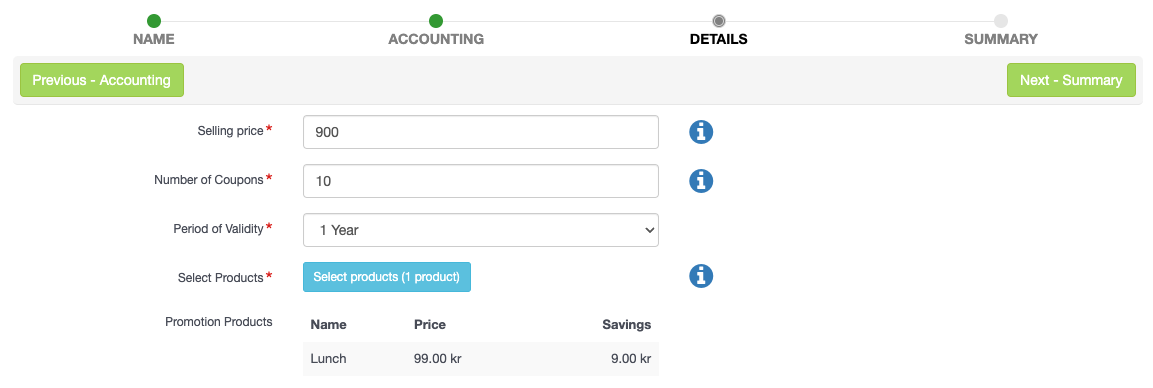Click the Selling price info icon
The width and height of the screenshot is (1153, 388).
coord(701,132)
